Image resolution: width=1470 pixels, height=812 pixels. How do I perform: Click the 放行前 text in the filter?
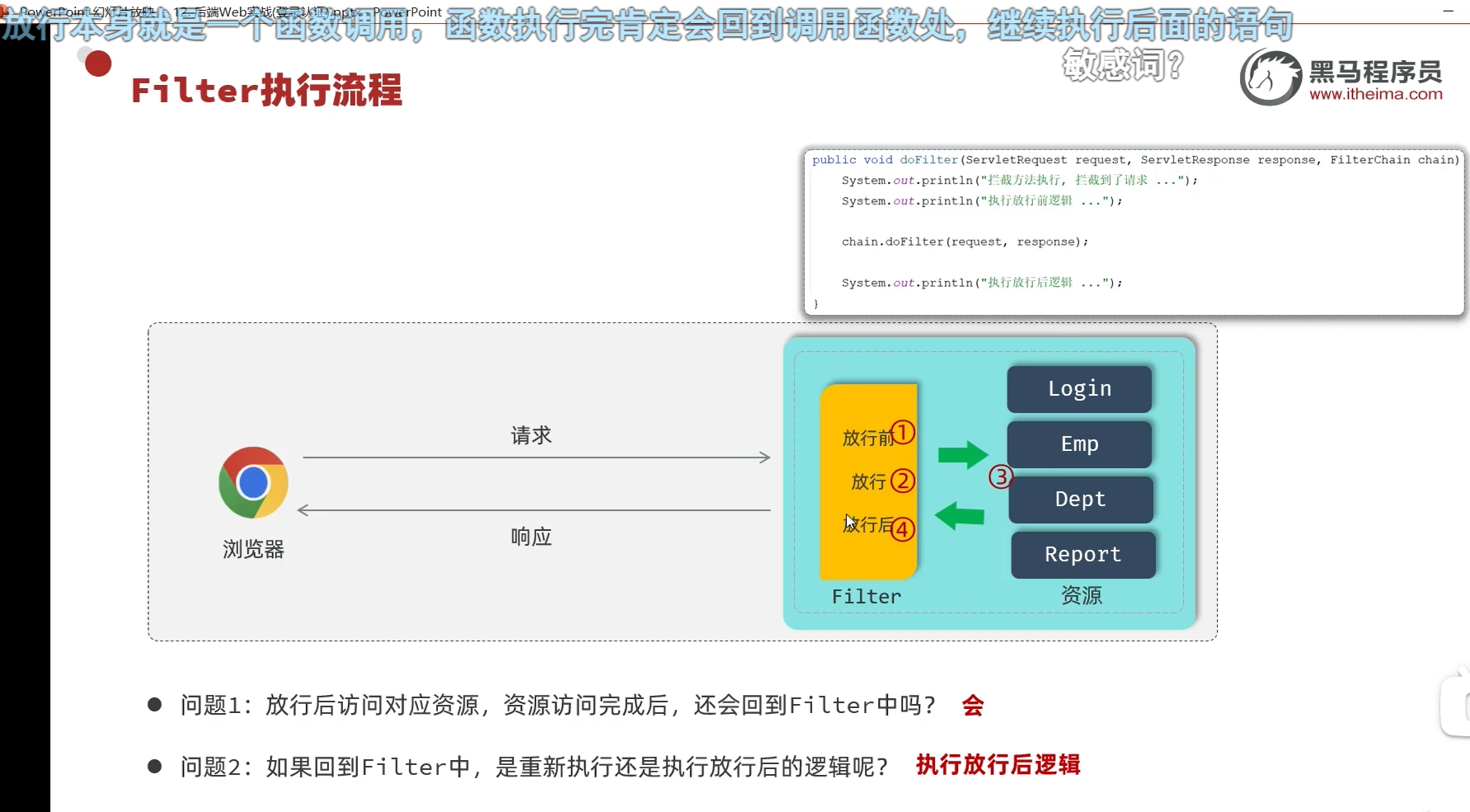pyautogui.click(x=868, y=438)
